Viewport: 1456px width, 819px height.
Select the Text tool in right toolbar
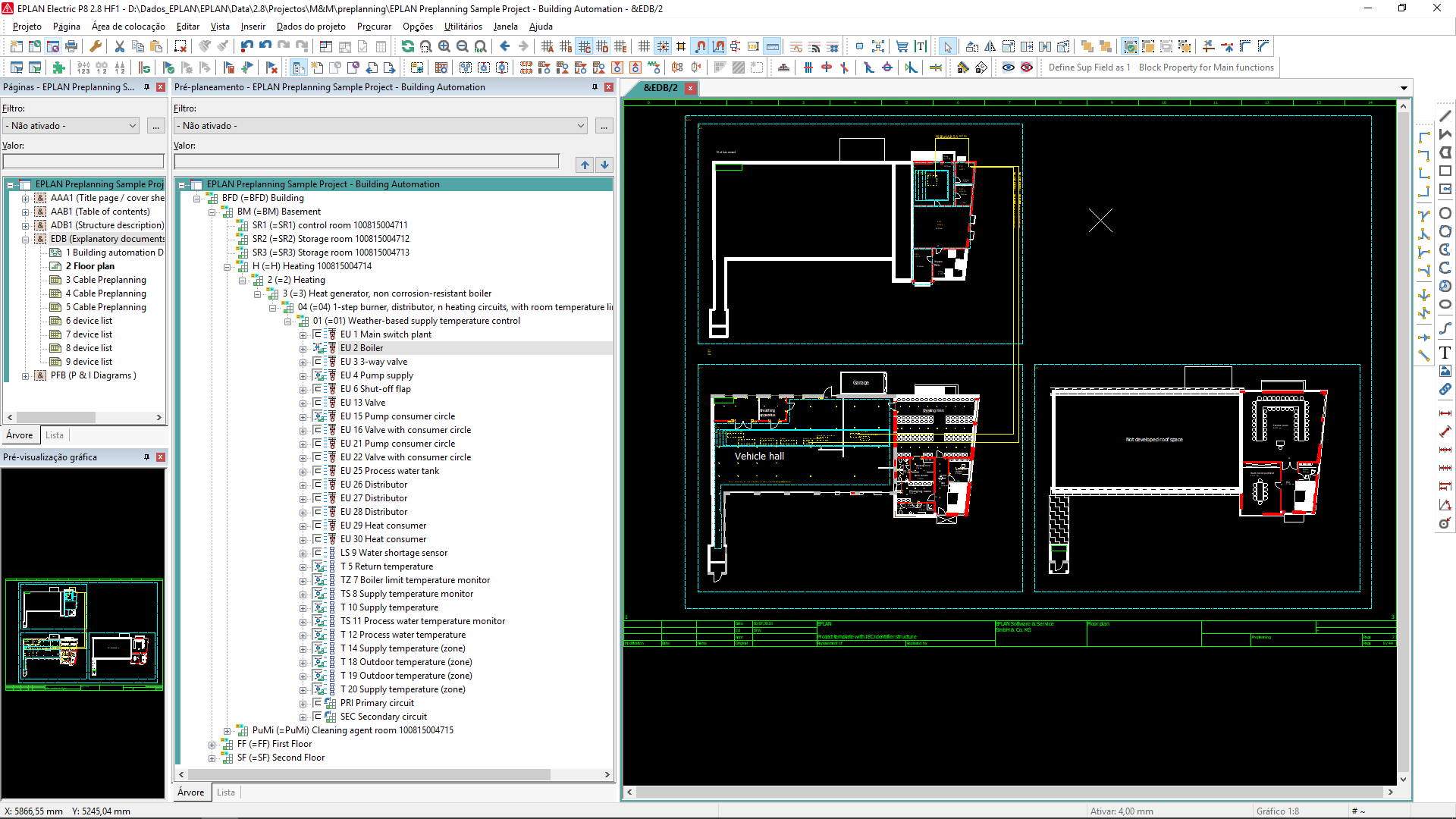pyautogui.click(x=1445, y=353)
